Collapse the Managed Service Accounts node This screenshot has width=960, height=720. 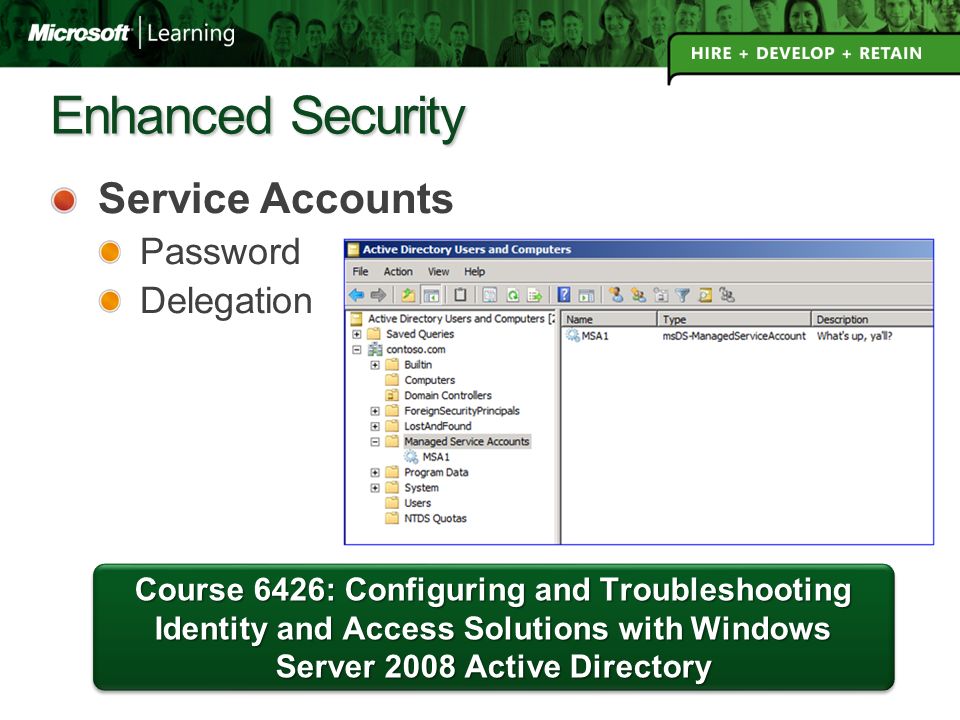coord(375,441)
